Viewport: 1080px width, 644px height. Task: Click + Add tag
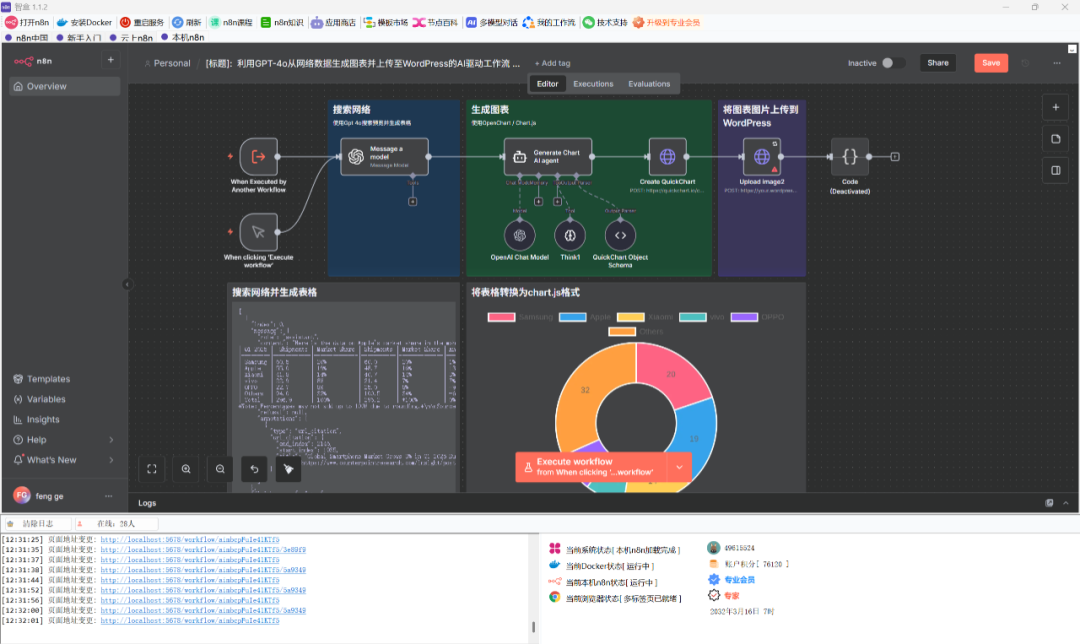tap(552, 63)
